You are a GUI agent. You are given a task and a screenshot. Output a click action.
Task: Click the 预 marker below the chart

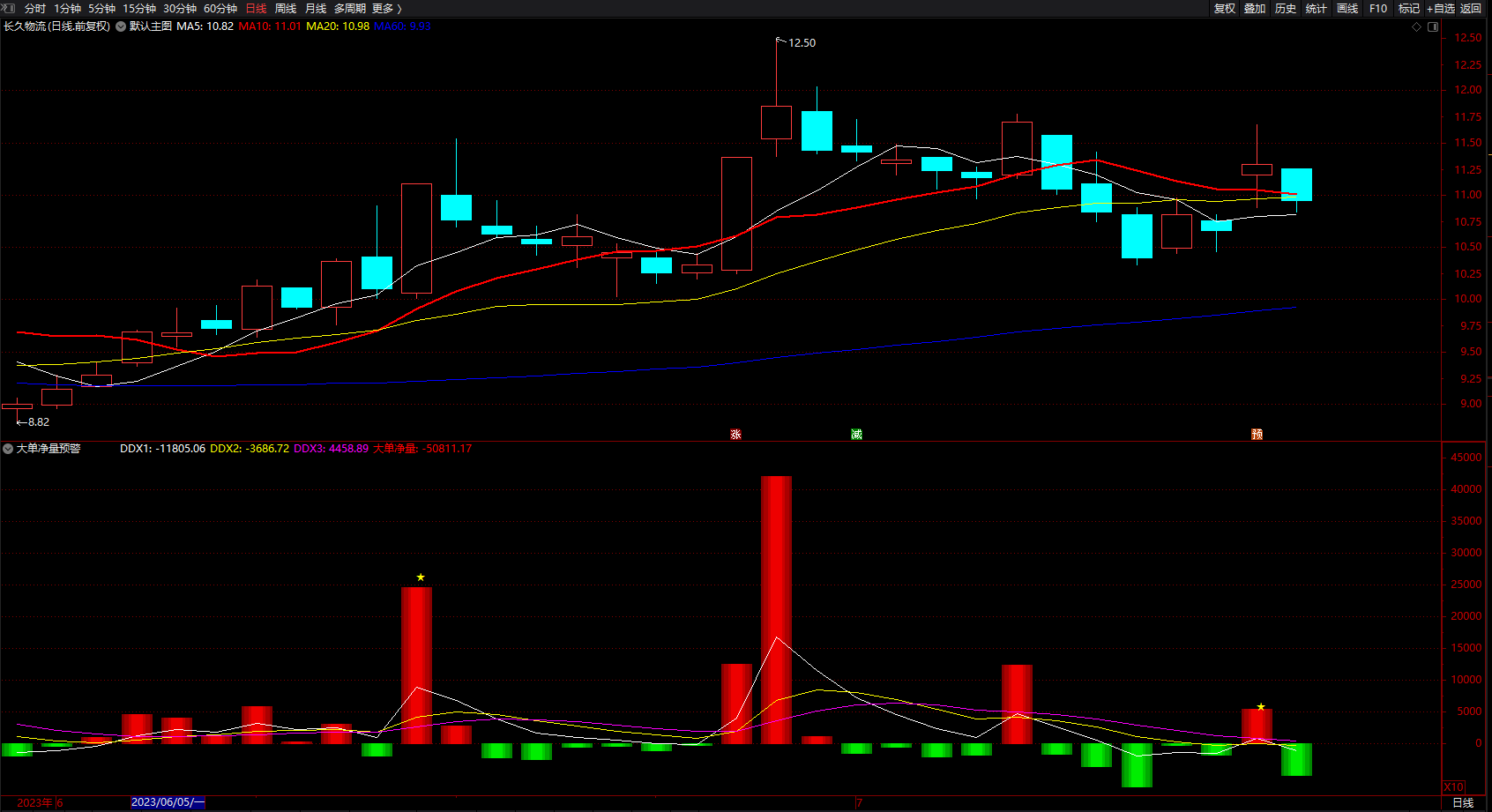1257,434
